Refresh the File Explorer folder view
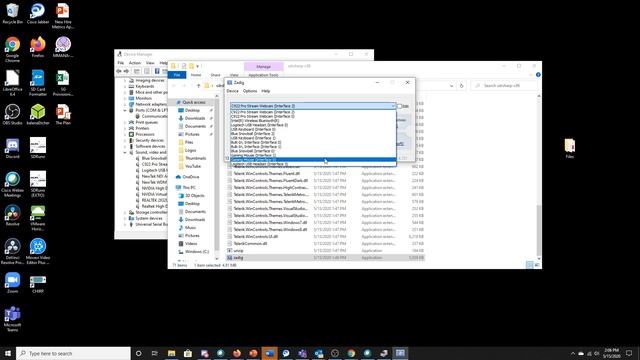 pyautogui.click(x=461, y=86)
